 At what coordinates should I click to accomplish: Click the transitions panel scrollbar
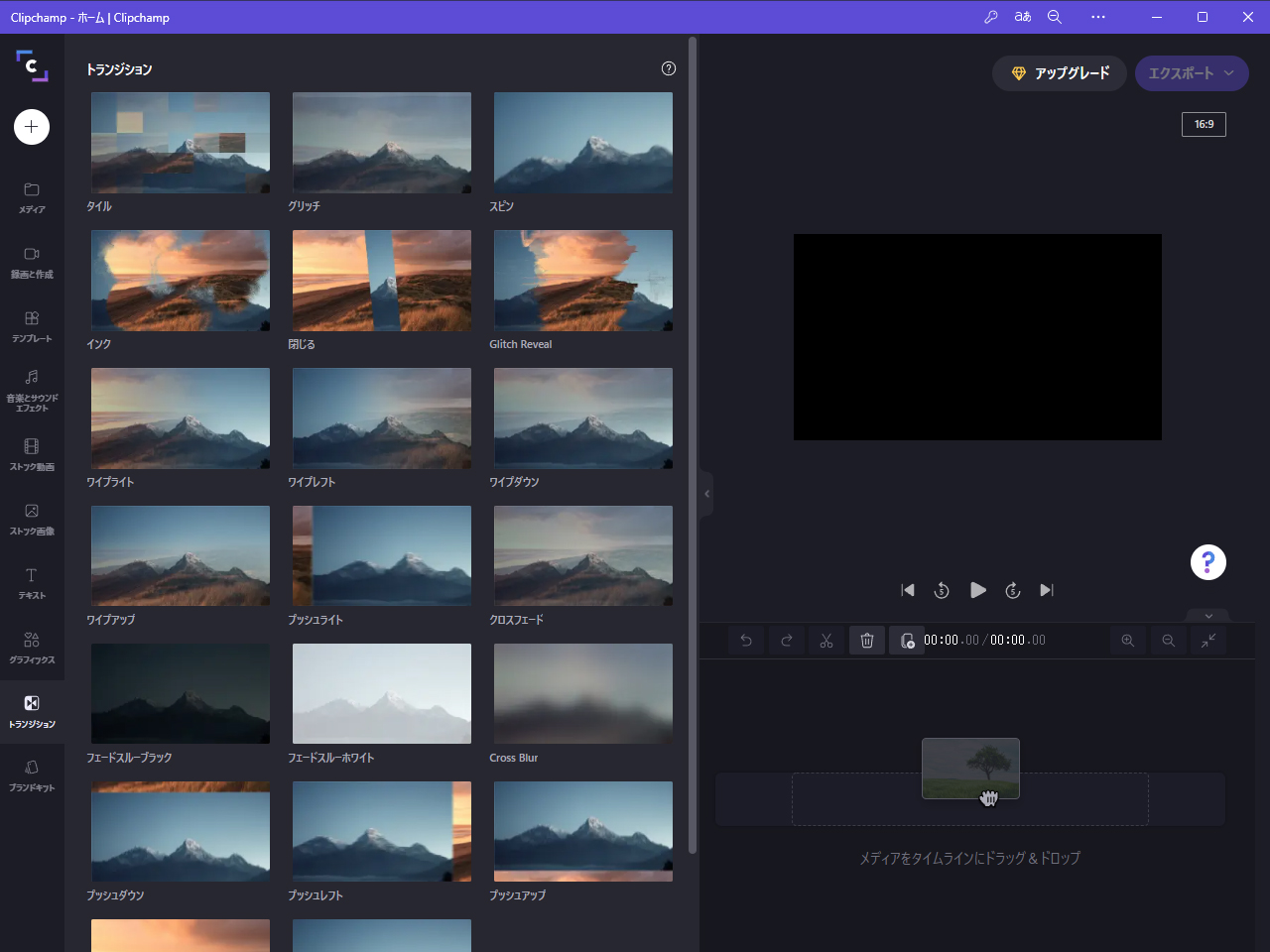(x=693, y=445)
